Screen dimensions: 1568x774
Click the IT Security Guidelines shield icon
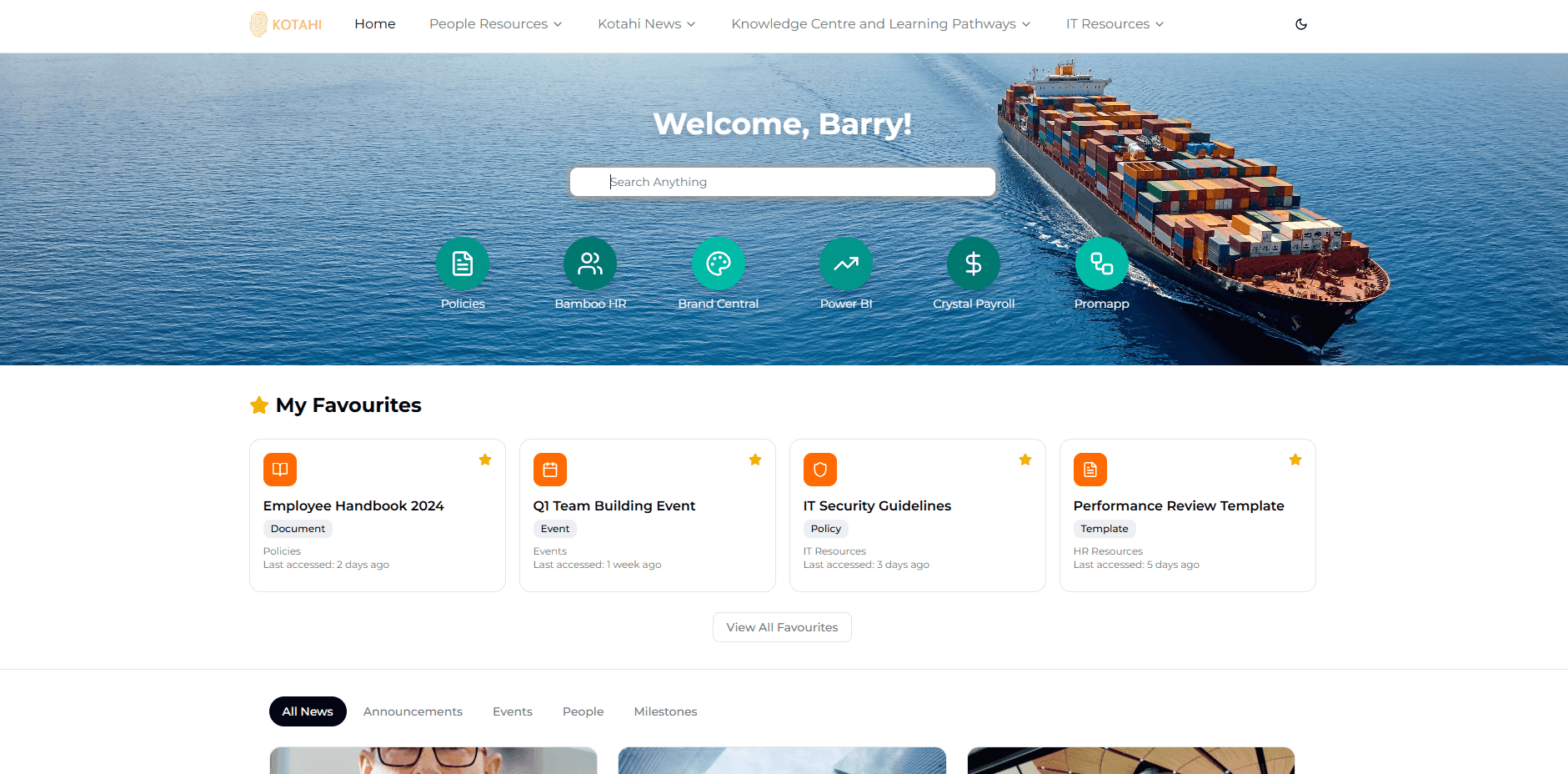820,470
